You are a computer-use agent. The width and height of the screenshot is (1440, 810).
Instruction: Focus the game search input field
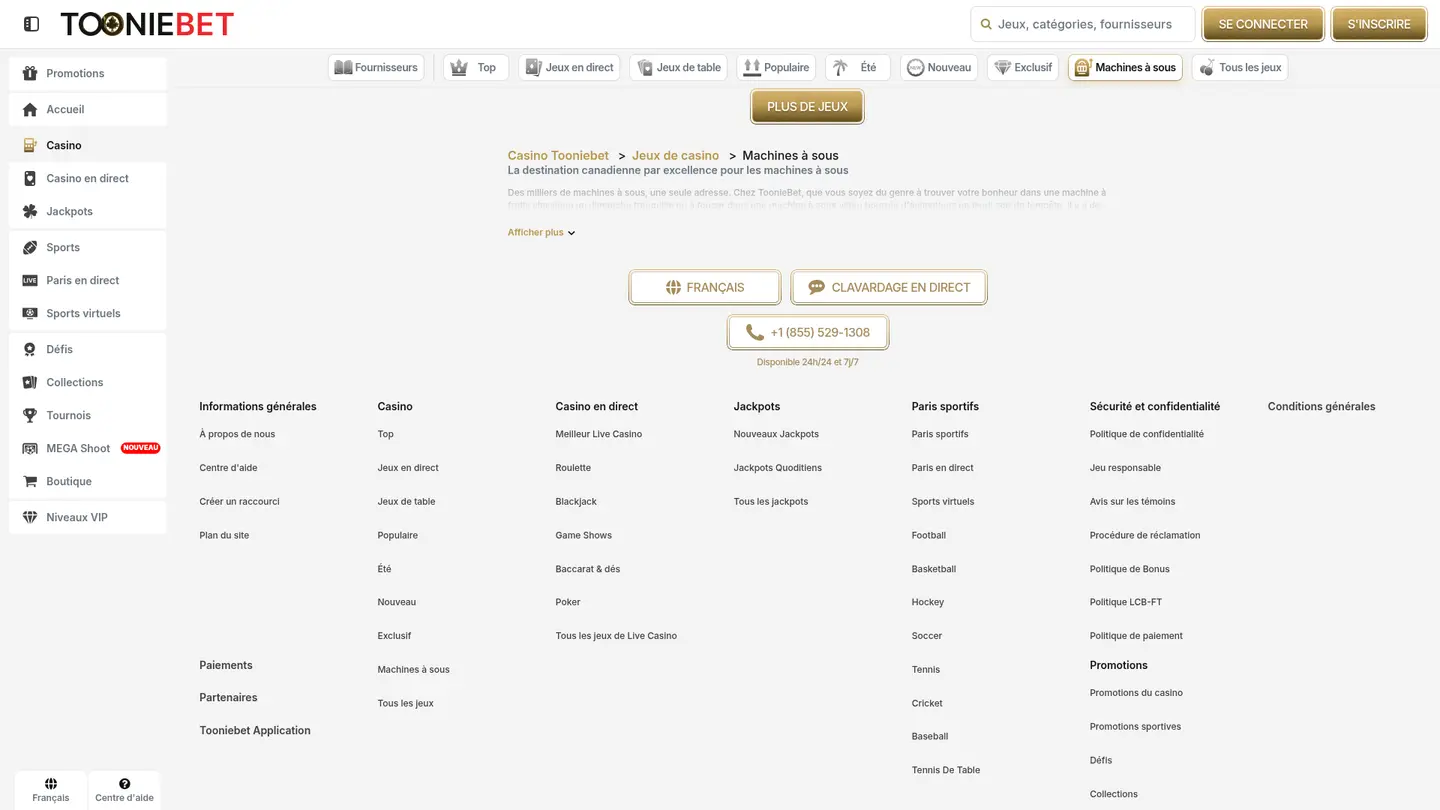click(1083, 24)
